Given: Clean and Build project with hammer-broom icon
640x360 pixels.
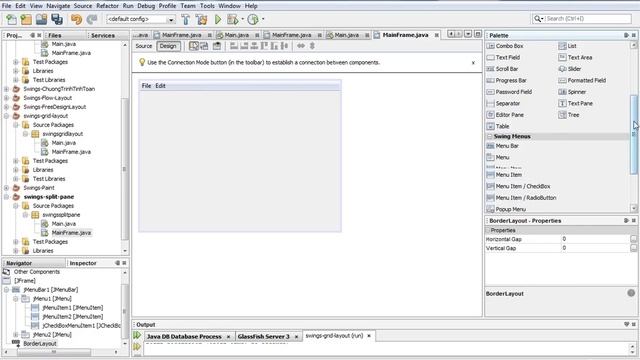Looking at the screenshot, I should tap(201, 19).
